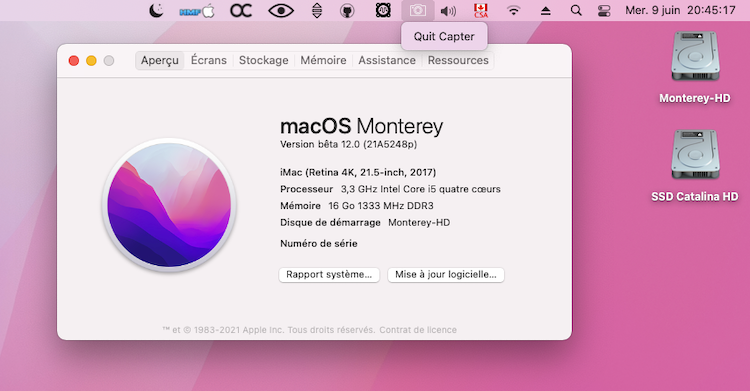The height and width of the screenshot is (391, 750).
Task: Switch to the Aperçu tab
Action: pyautogui.click(x=160, y=60)
